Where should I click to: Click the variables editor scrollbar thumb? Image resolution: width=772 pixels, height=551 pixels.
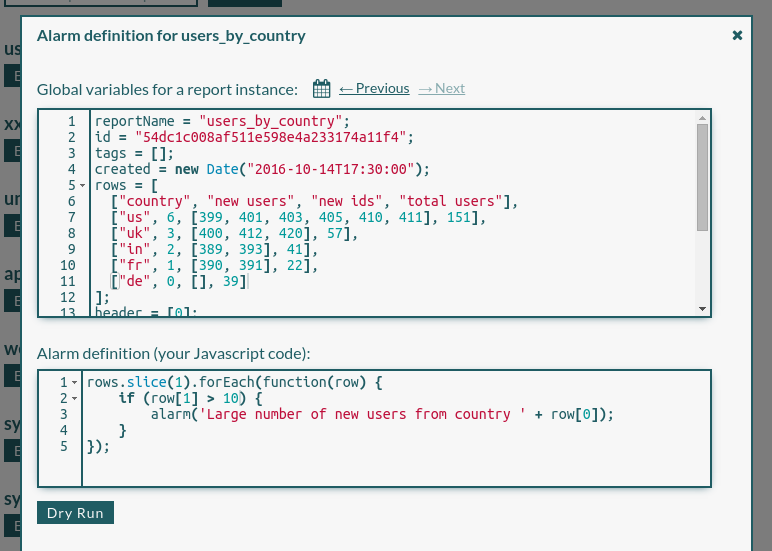703,177
